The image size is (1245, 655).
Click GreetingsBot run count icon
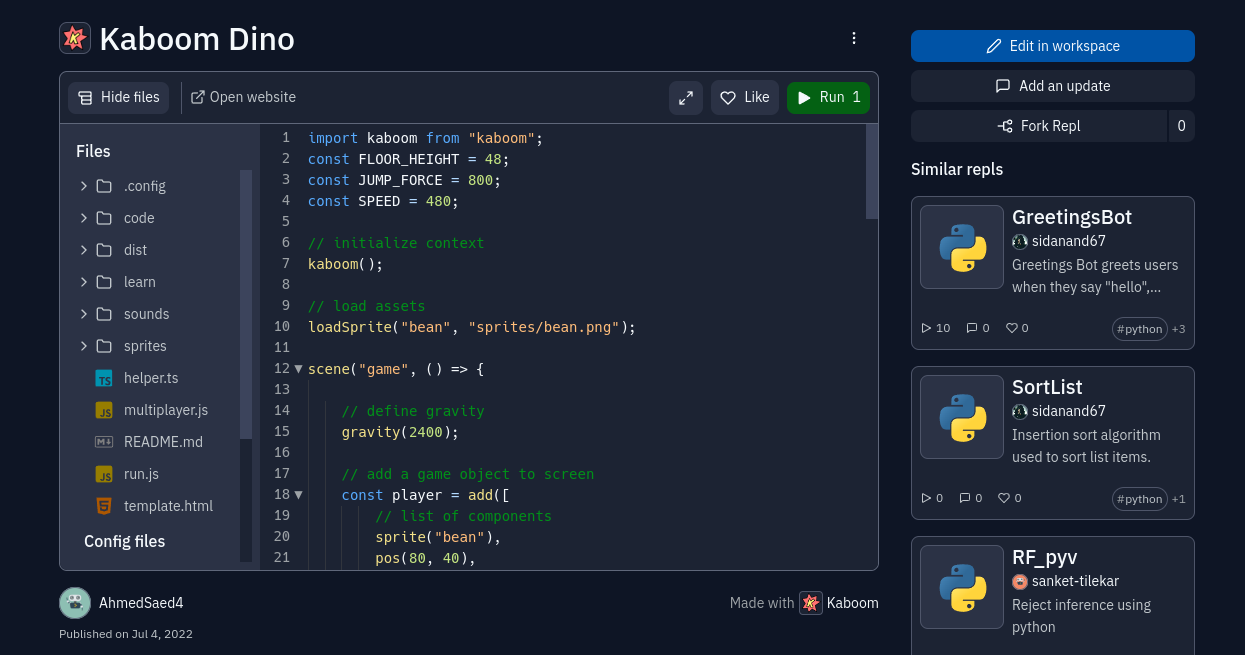[x=926, y=328]
